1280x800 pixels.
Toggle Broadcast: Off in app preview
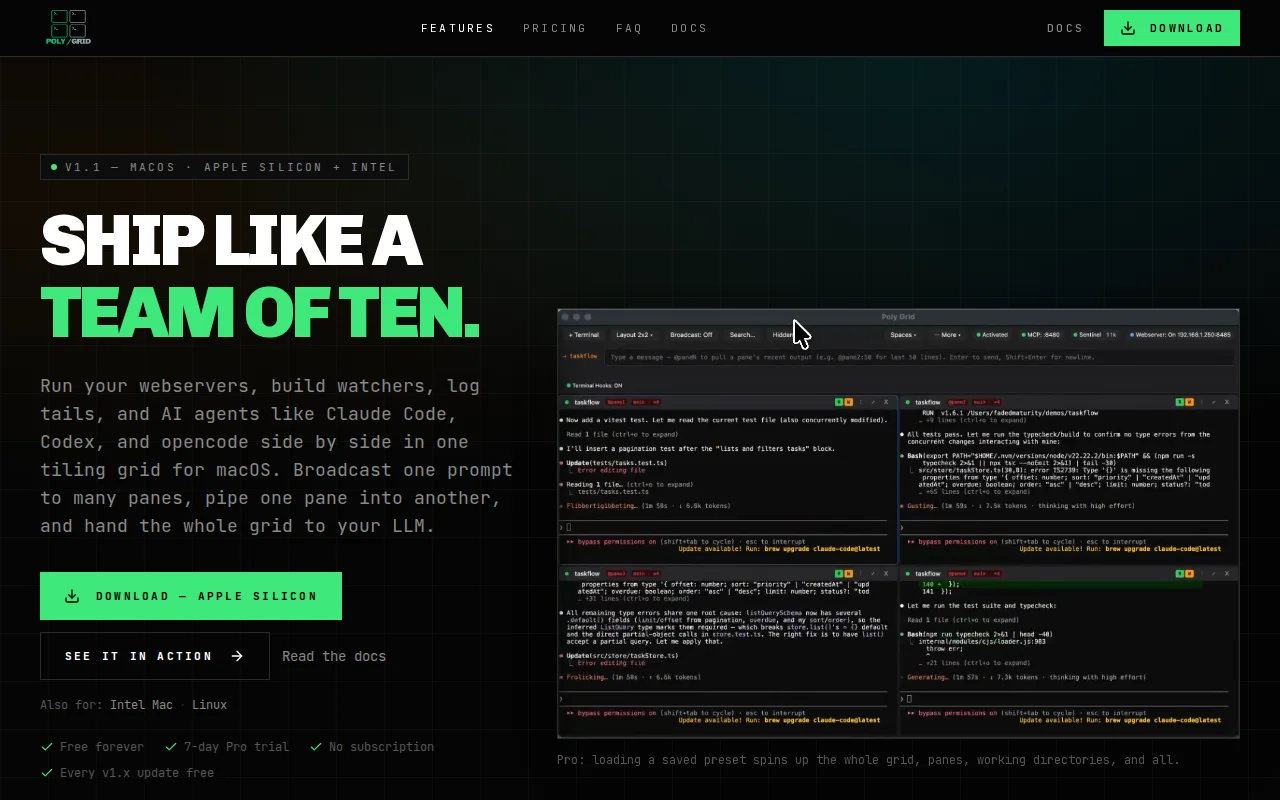click(691, 335)
